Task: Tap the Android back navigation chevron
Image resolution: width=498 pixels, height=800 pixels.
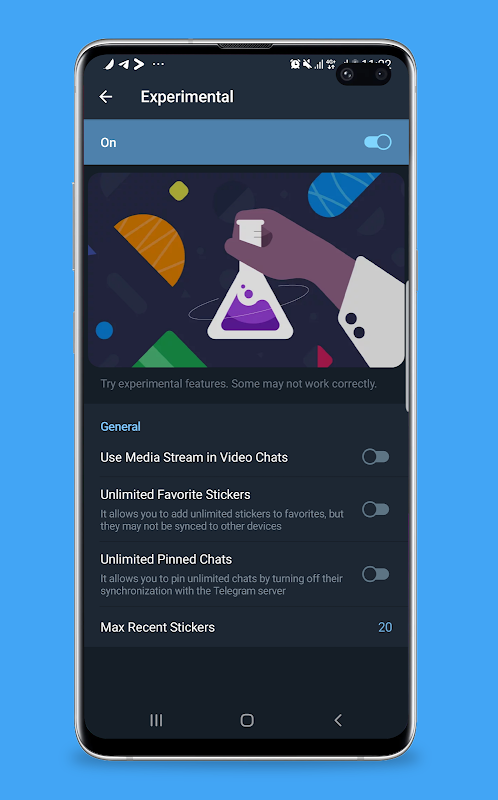Action: point(338,720)
